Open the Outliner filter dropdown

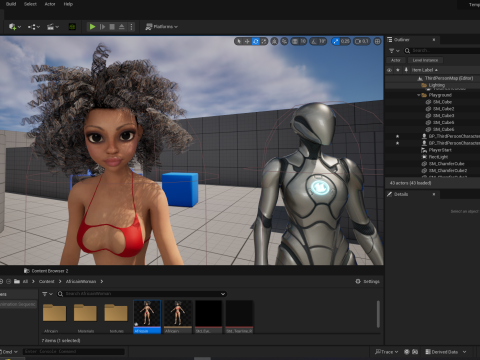[x=394, y=51]
